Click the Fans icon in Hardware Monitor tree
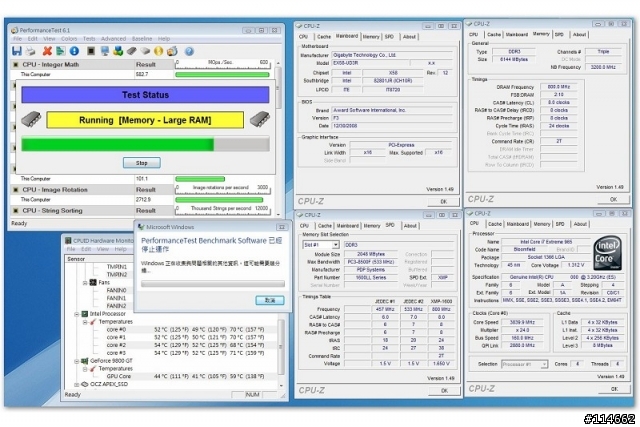This screenshot has height=427, width=640. pos(93,282)
